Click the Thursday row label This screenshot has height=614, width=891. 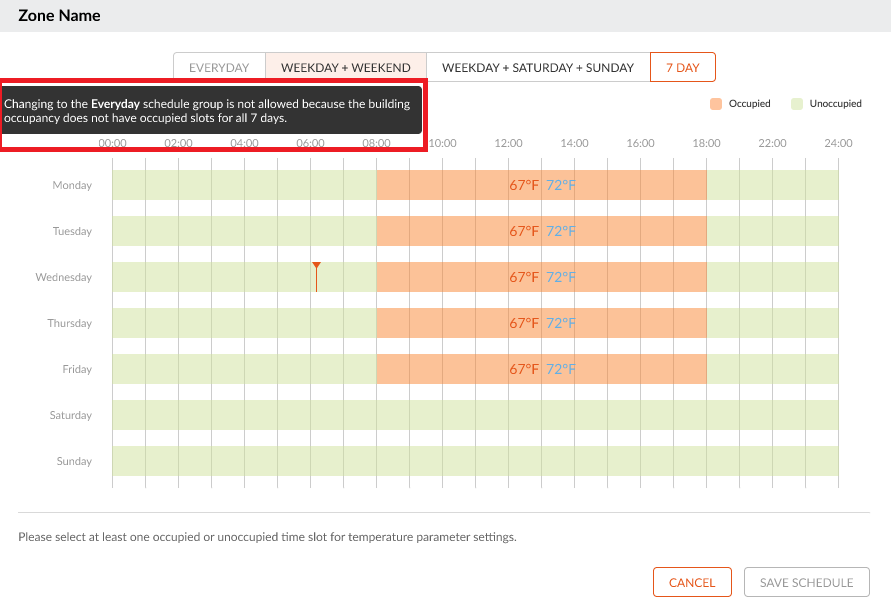click(69, 323)
